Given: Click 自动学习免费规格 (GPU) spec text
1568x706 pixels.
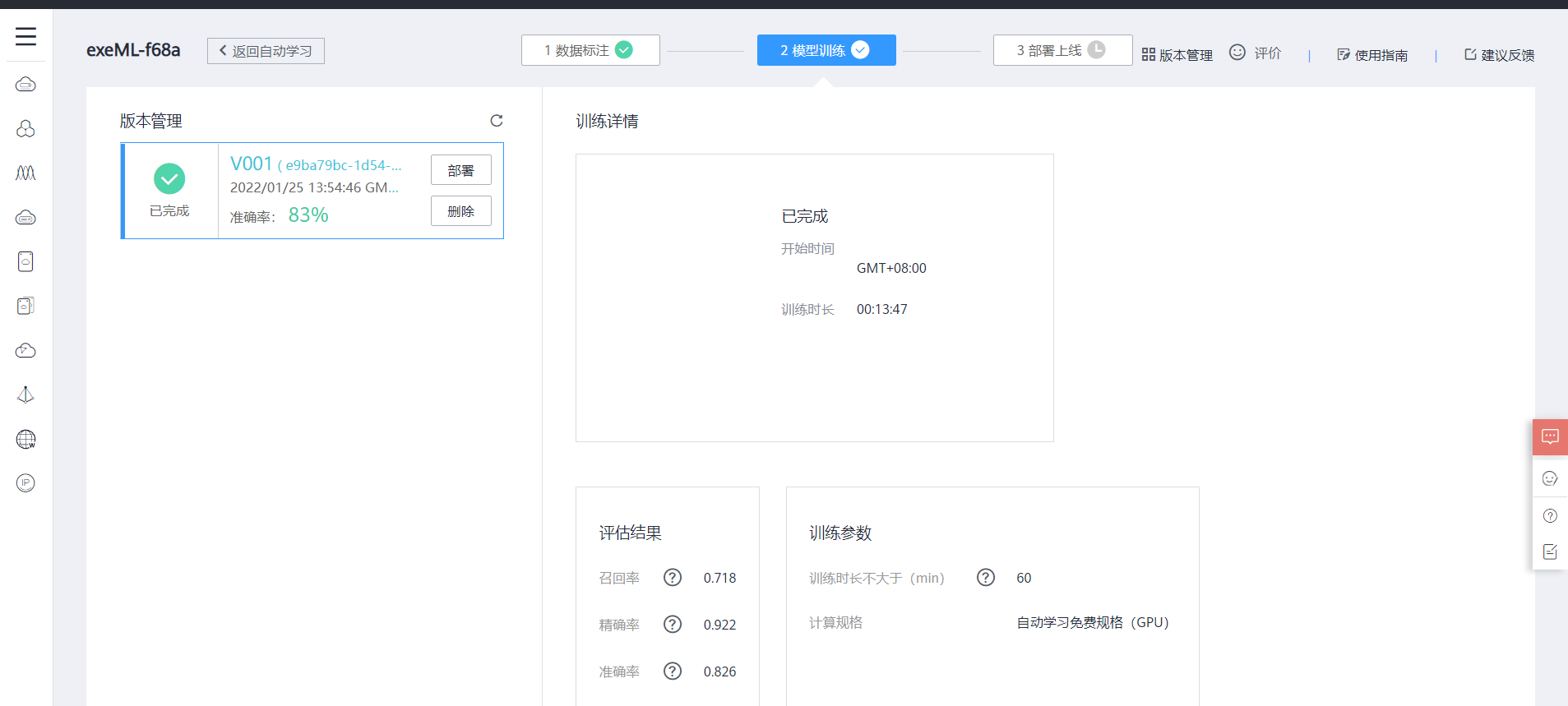Looking at the screenshot, I should (1093, 622).
